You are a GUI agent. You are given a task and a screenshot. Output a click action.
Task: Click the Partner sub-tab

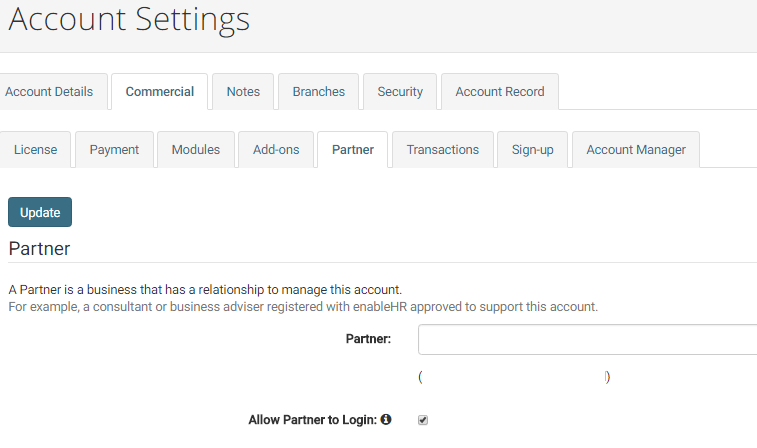tap(353, 150)
